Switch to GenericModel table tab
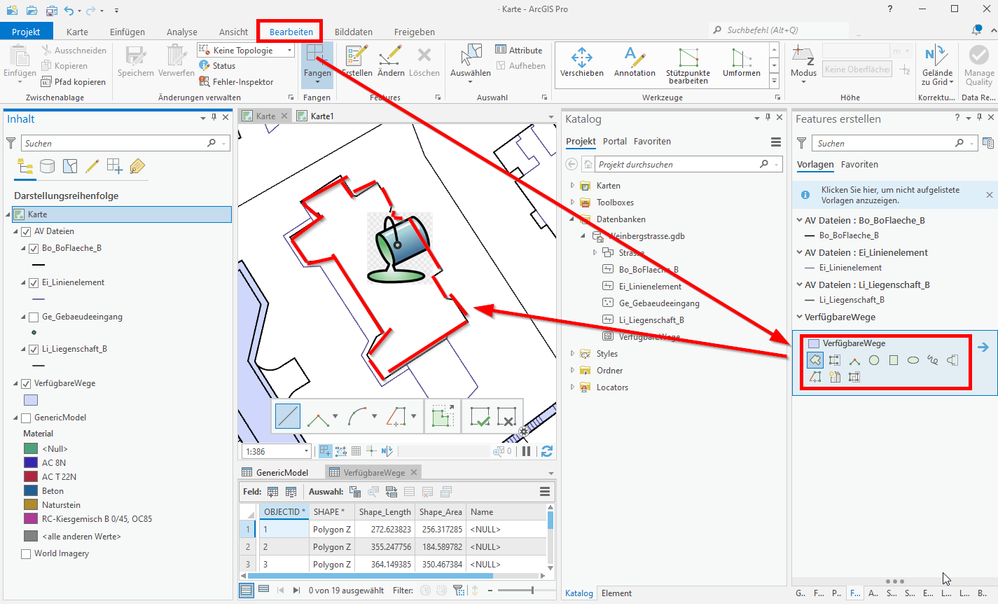The height and width of the screenshot is (604, 998). [x=275, y=472]
